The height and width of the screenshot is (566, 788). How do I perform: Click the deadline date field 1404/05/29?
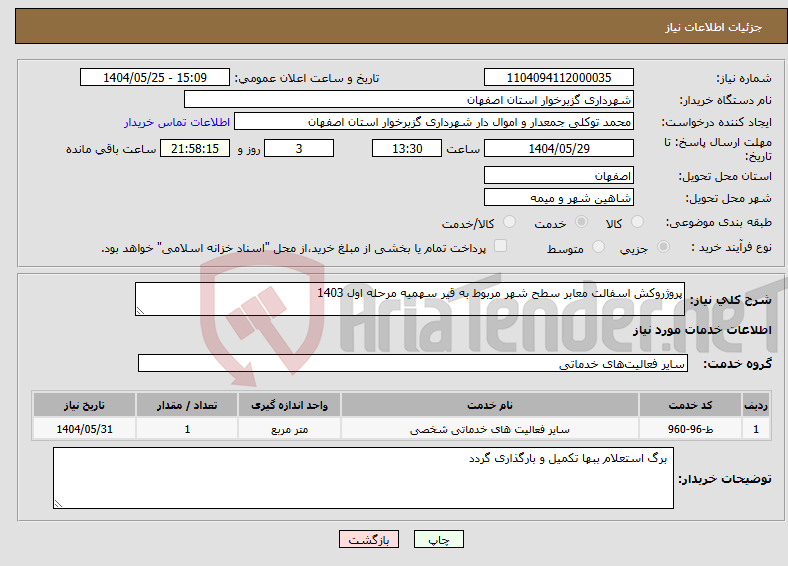point(558,148)
